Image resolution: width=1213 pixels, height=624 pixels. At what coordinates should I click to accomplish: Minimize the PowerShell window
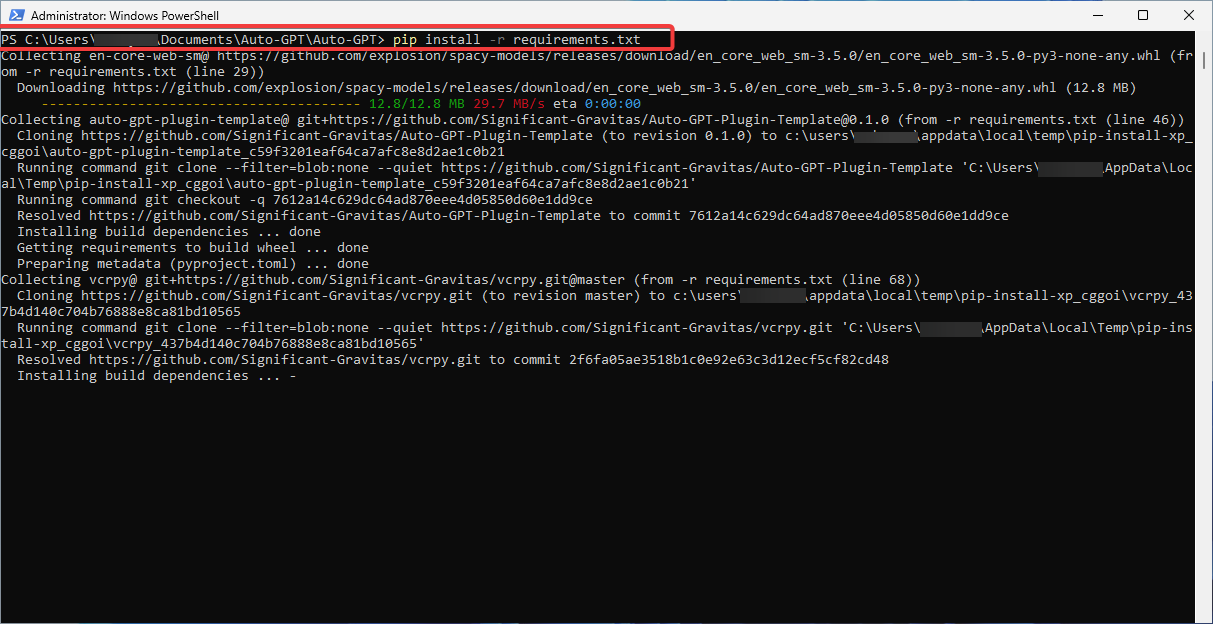coord(1100,15)
